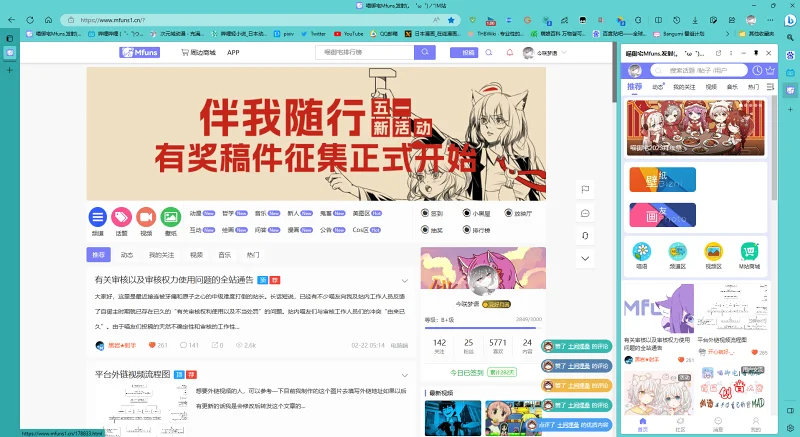Click the yellow 视频区 icon in side panel

713,251
